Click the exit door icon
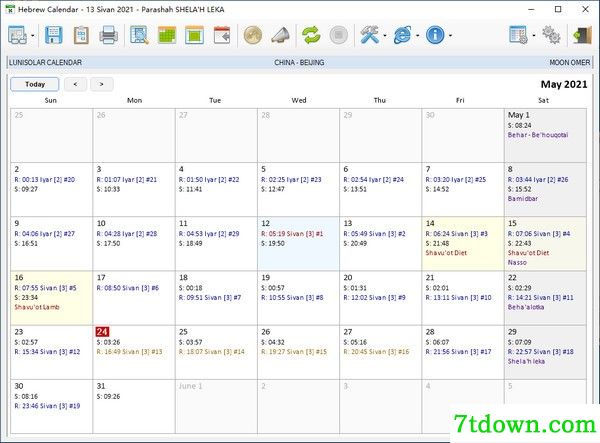The height and width of the screenshot is (443, 600). pos(582,35)
